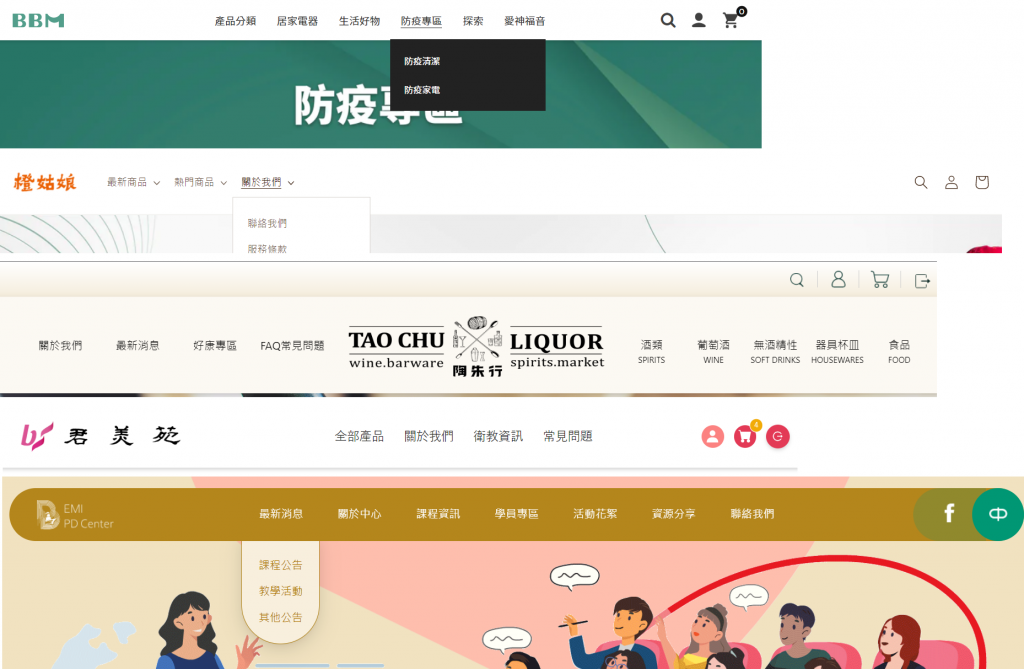Viewport: 1024px width, 669px height.
Task: Open 生活好物 in the BBM nav
Action: pyautogui.click(x=359, y=21)
